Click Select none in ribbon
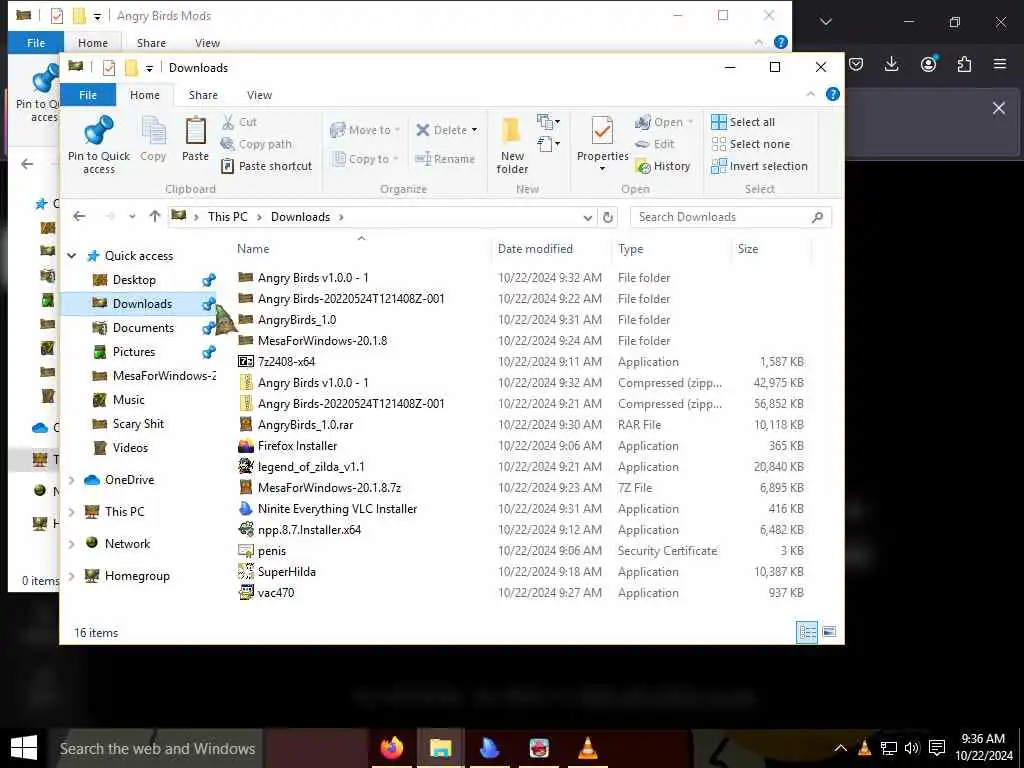This screenshot has height=768, width=1024. (751, 144)
